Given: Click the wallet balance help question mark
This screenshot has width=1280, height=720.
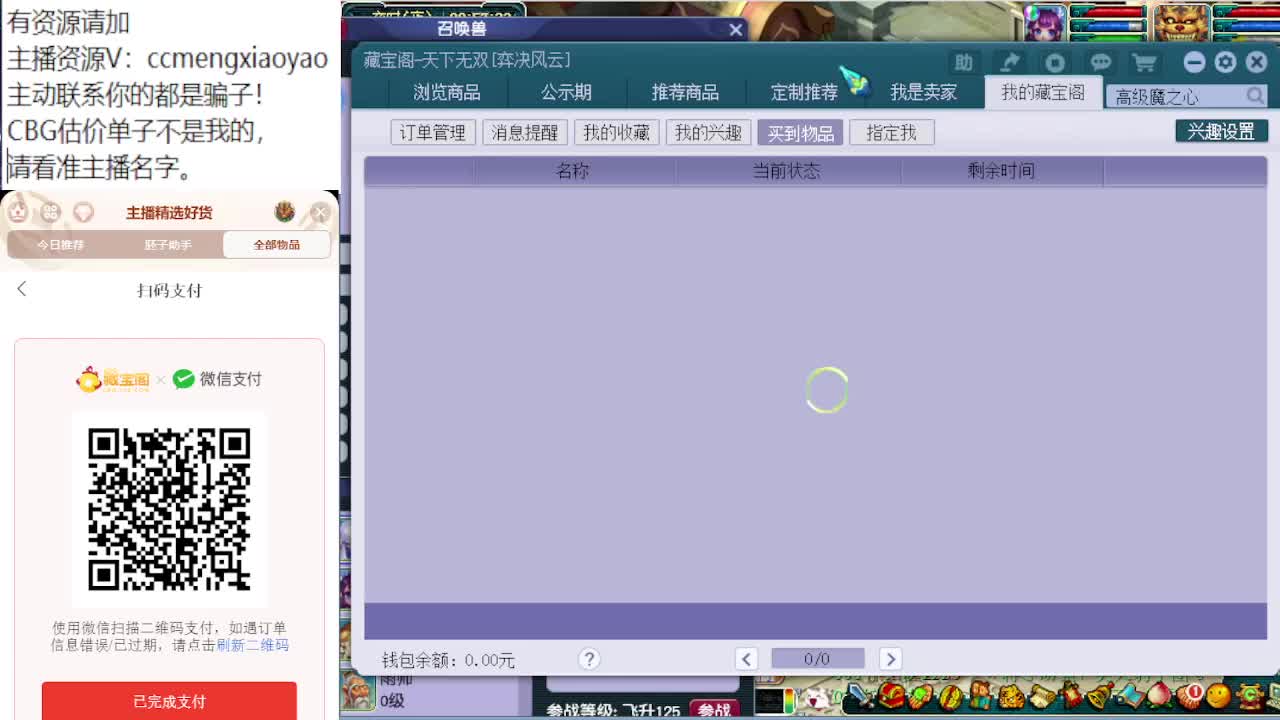Looking at the screenshot, I should [589, 658].
